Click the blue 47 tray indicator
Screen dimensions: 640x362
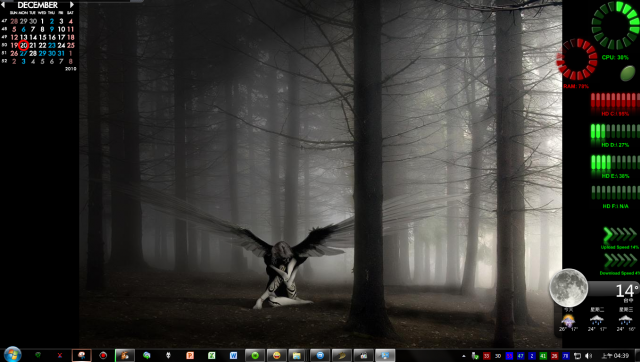click(x=520, y=356)
